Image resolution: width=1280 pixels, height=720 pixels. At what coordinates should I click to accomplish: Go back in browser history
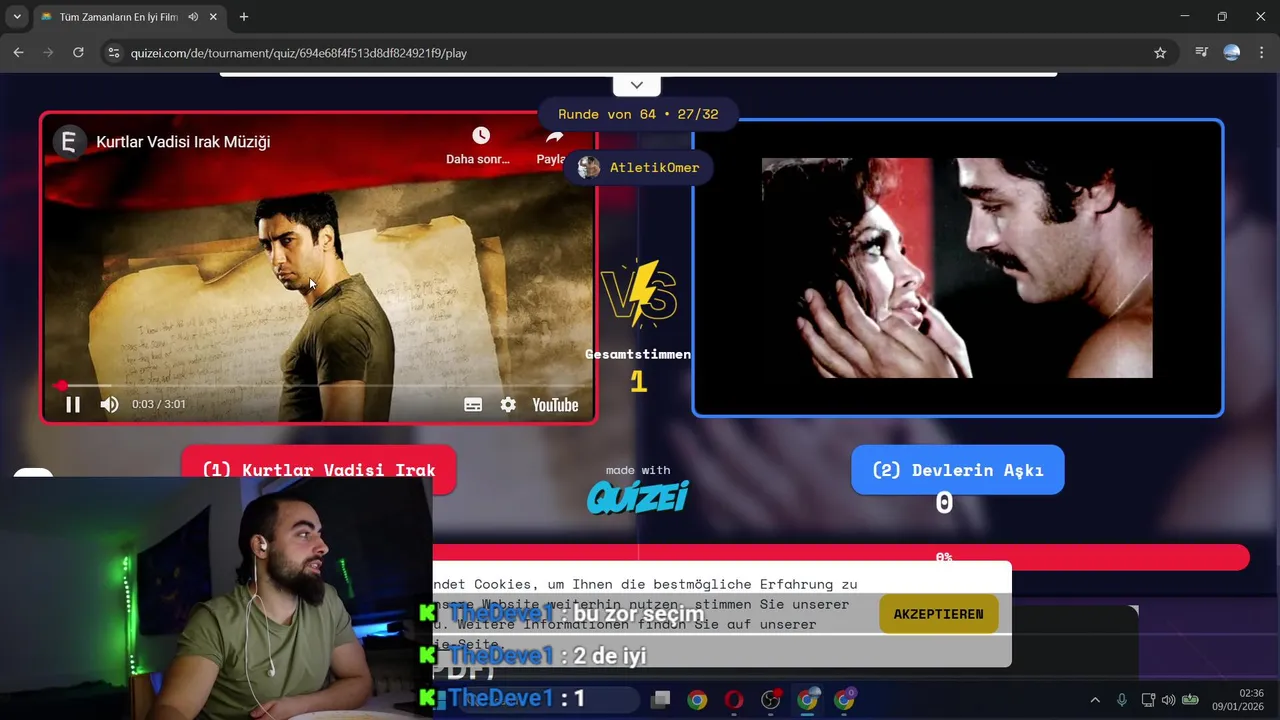(18, 53)
